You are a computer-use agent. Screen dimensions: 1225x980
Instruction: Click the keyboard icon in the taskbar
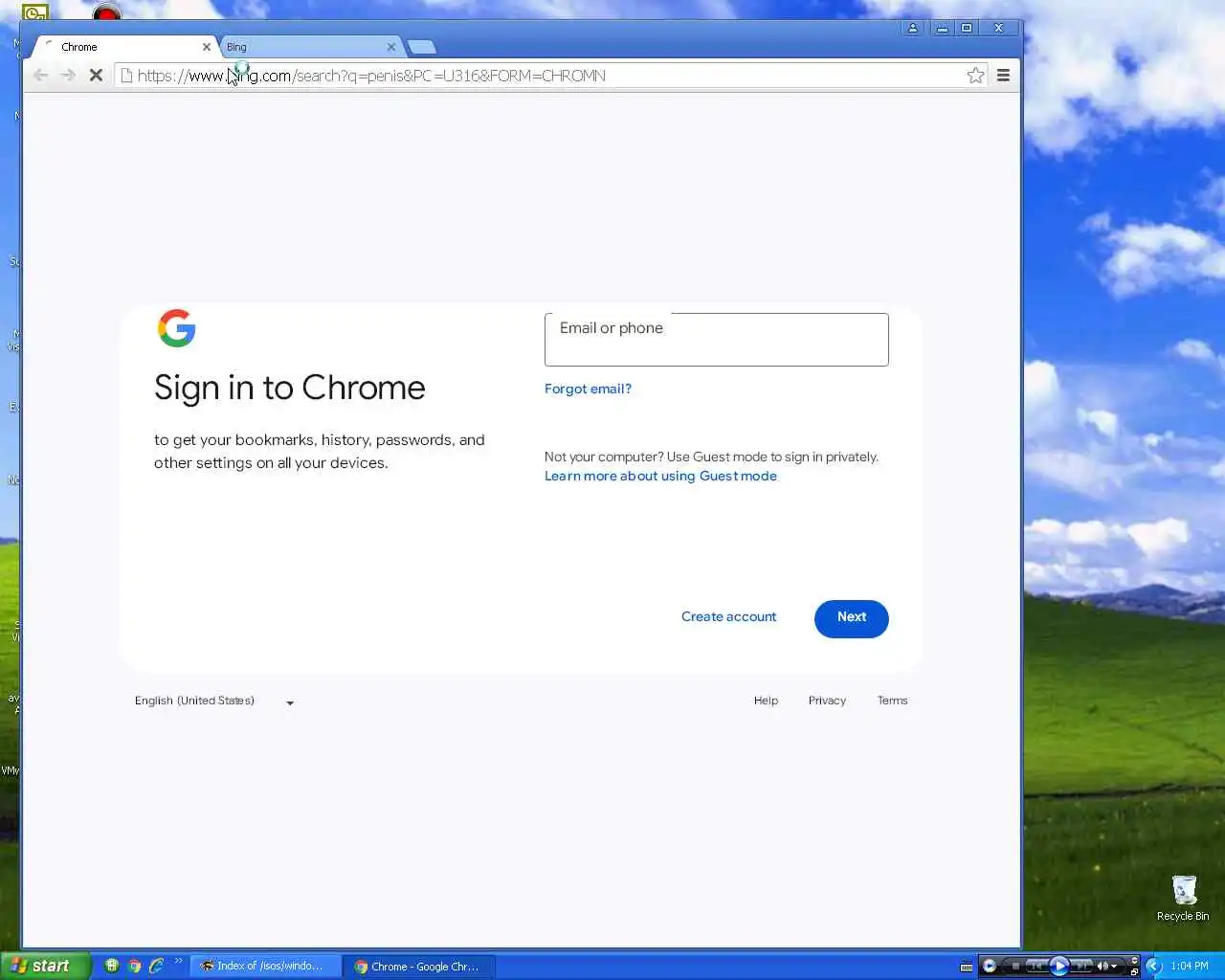point(967,967)
